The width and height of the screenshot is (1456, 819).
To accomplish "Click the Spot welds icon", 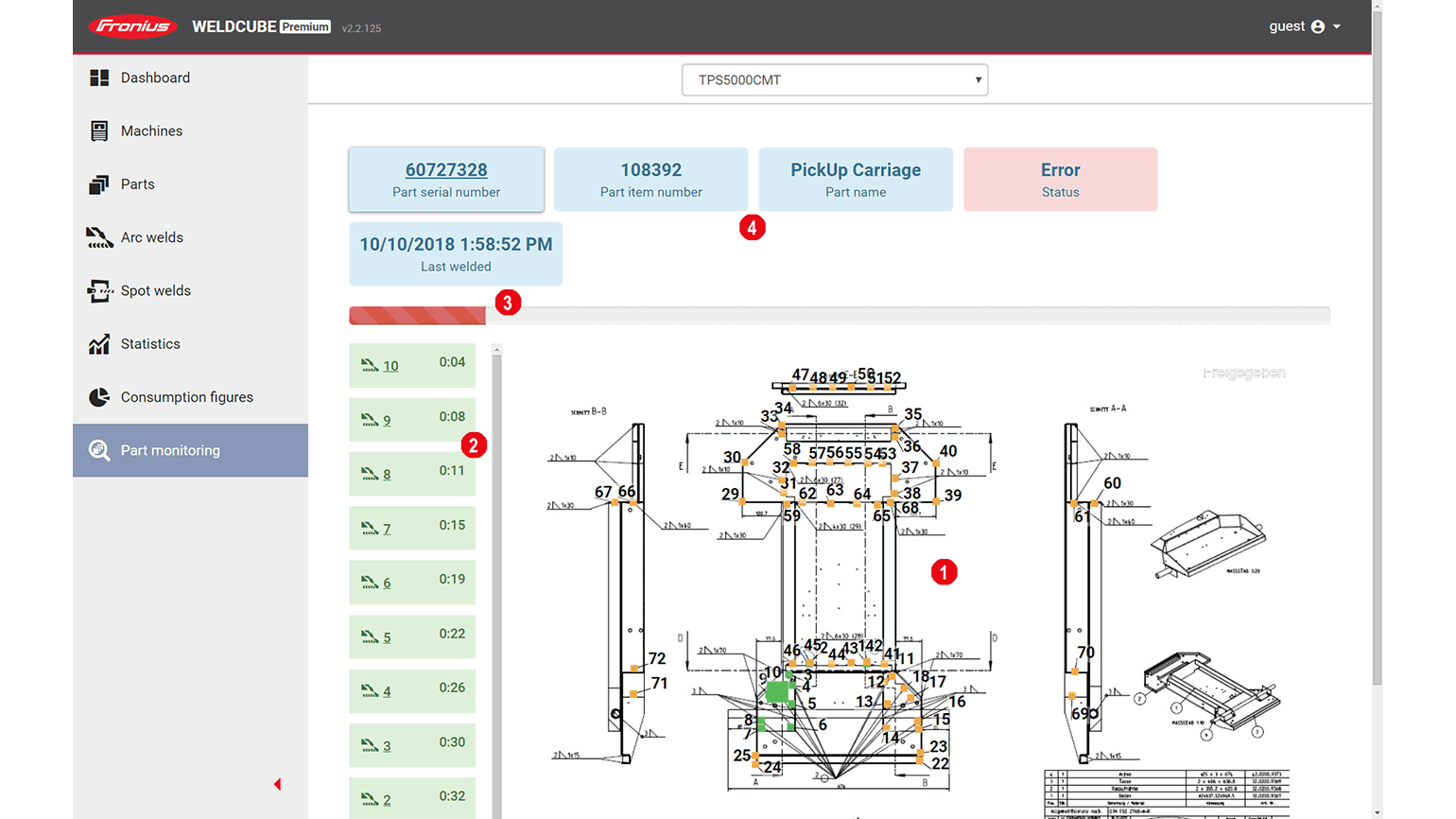I will (x=99, y=290).
